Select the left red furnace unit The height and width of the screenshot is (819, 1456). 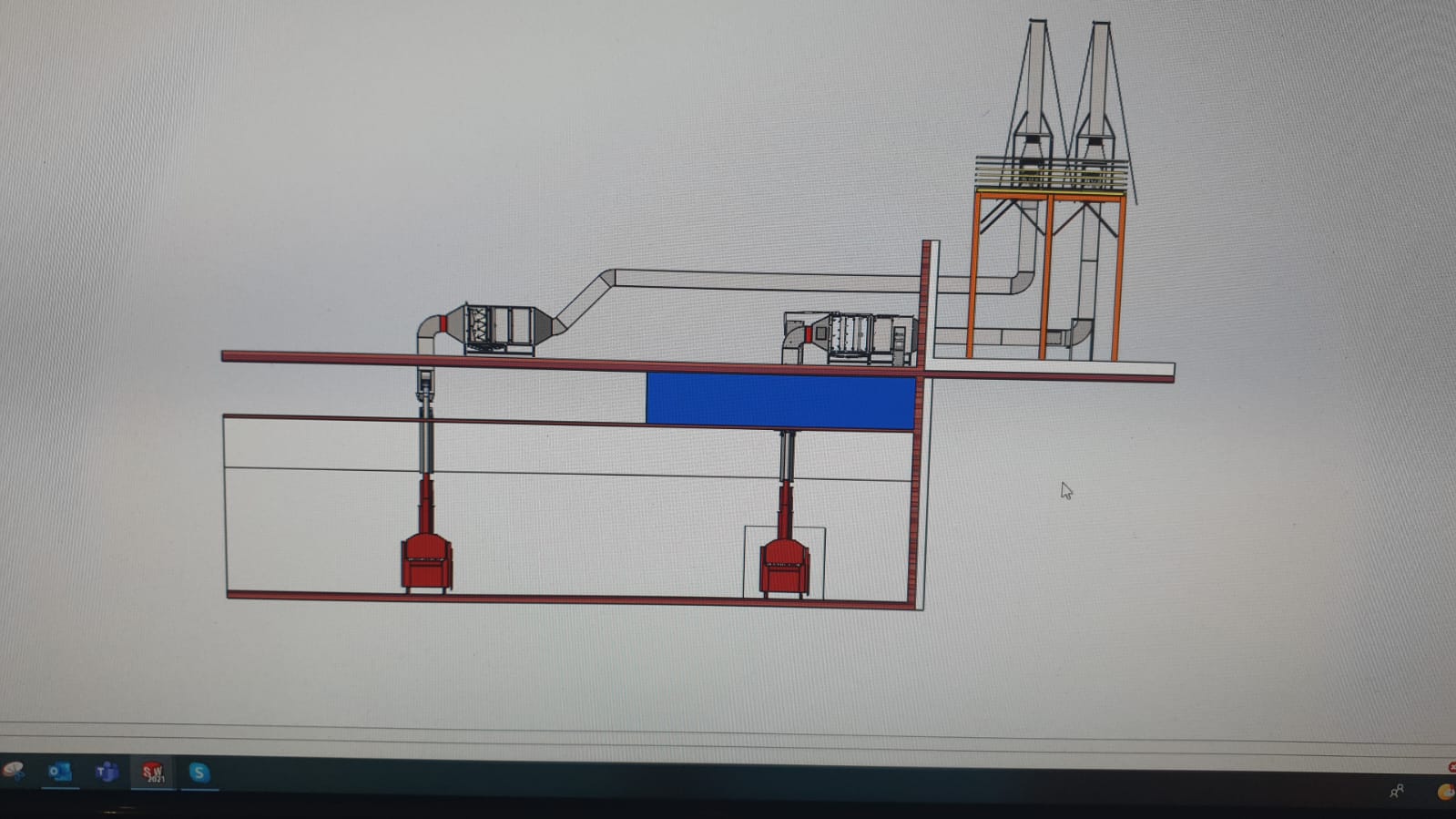426,562
